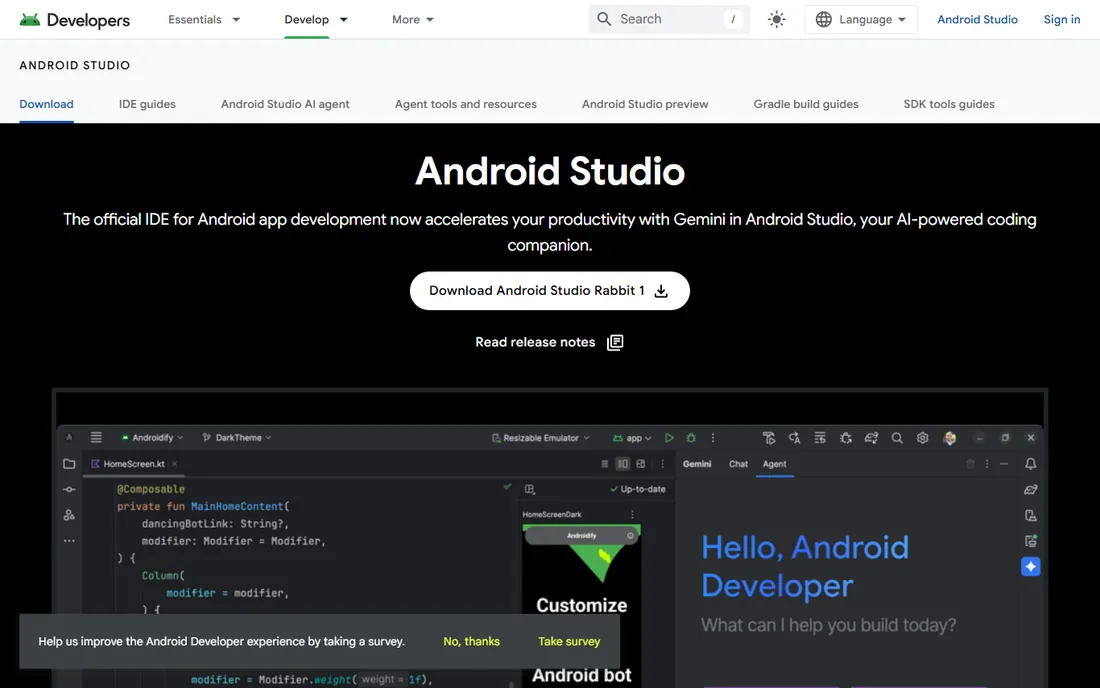
Task: Click the user avatar in IDE toolbar
Action: [x=950, y=438]
